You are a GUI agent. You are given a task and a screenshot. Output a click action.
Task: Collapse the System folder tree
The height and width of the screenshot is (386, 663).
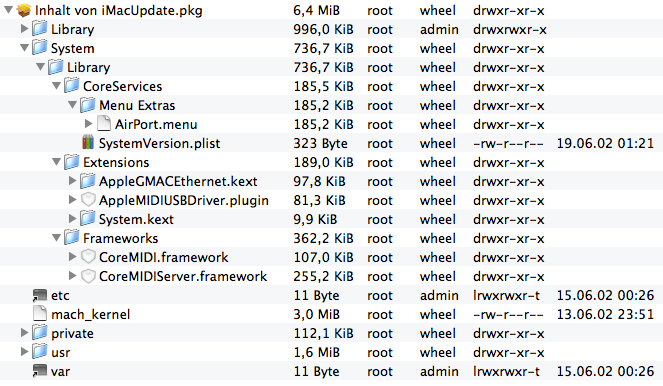(25, 48)
